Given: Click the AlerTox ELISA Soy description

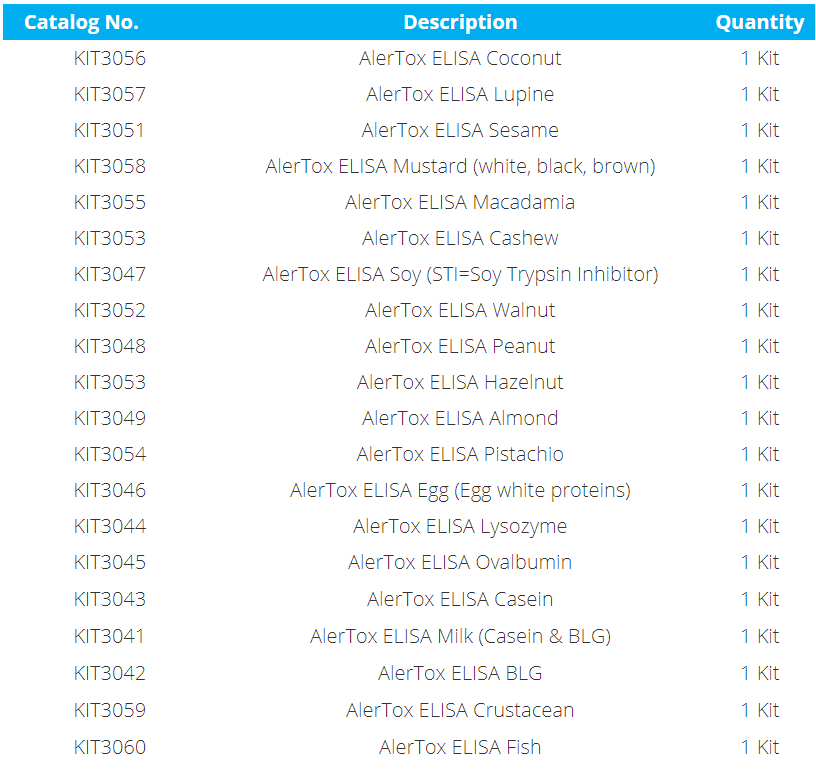Looking at the screenshot, I should click(x=460, y=274).
